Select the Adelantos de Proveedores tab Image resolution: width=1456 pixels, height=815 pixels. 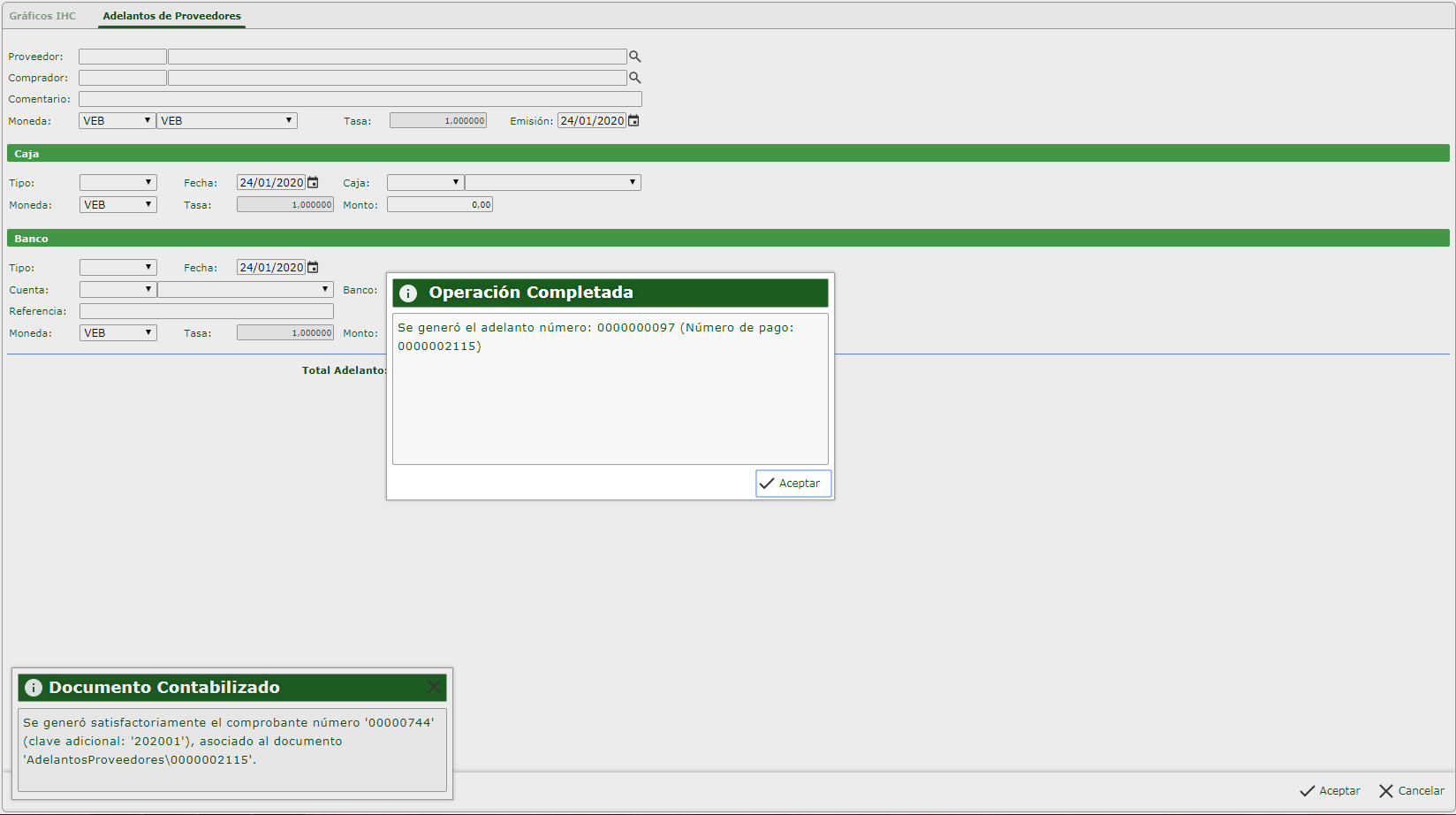[171, 16]
